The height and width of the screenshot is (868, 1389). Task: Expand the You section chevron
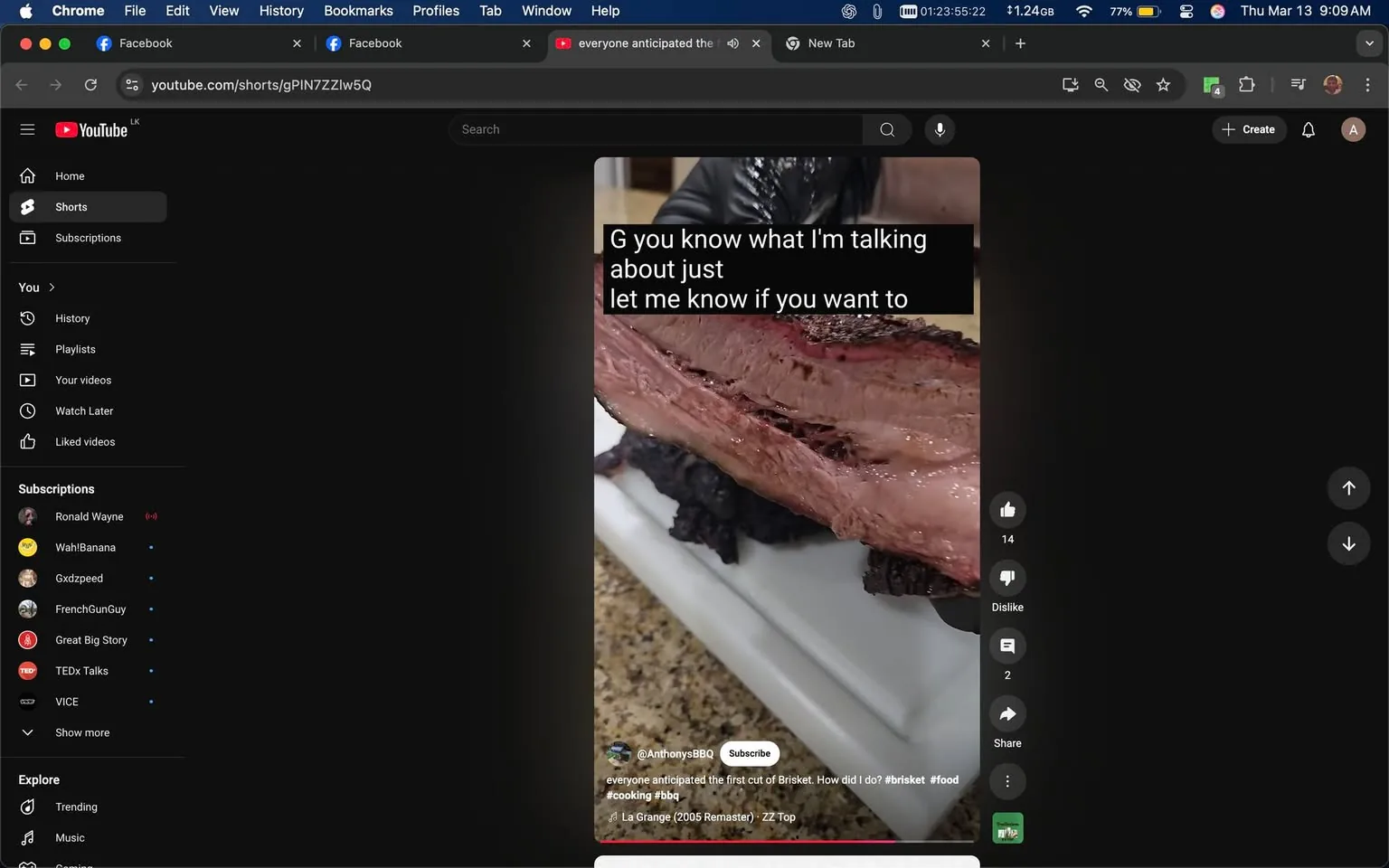[52, 287]
